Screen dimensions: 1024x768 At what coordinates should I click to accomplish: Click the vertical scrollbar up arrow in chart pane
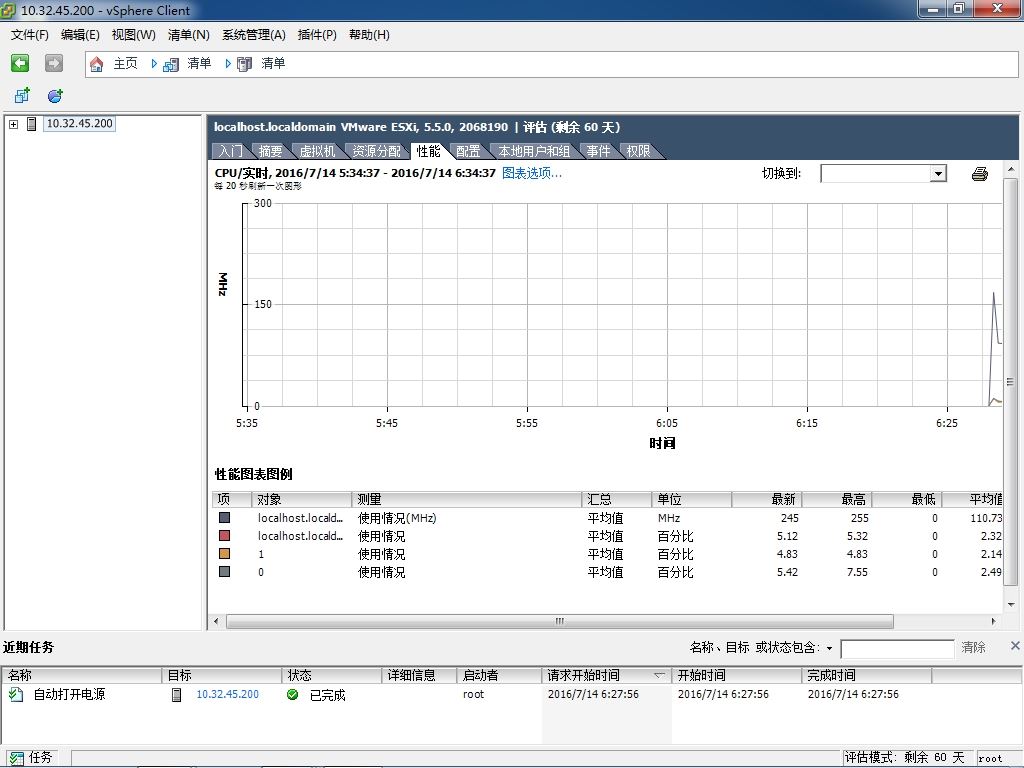pos(1011,169)
